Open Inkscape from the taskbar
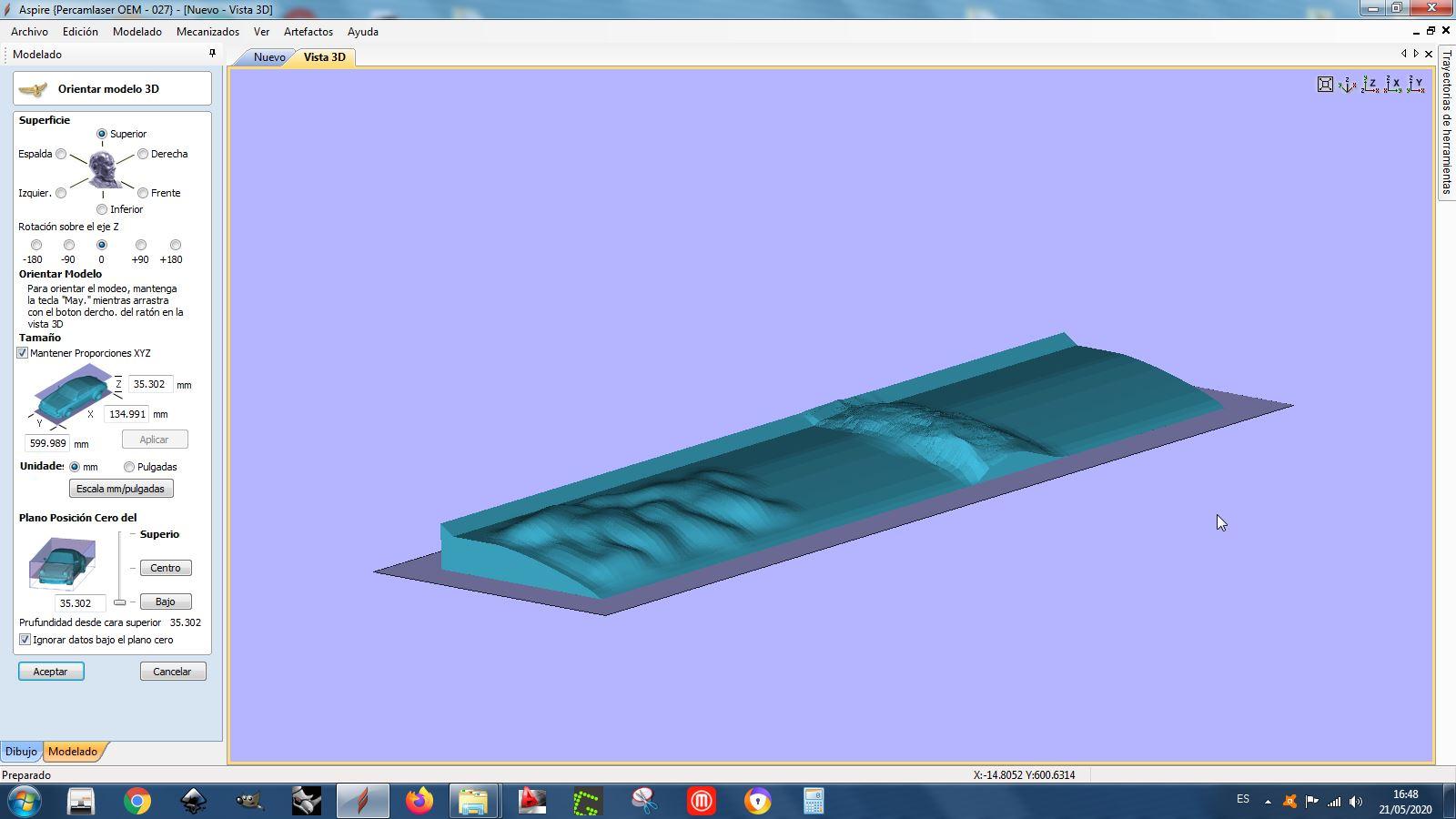 click(x=194, y=802)
